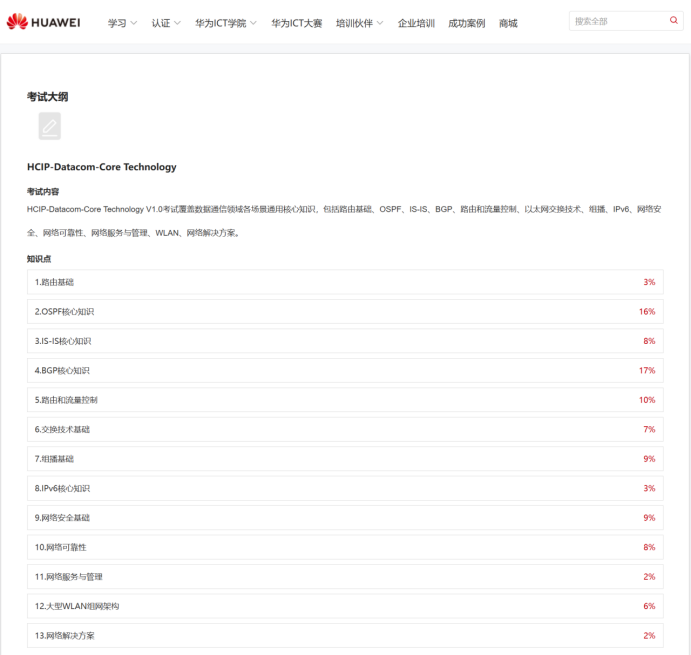Click the 6% value for 大型WLAN组网架构
691x655 pixels.
(x=649, y=606)
